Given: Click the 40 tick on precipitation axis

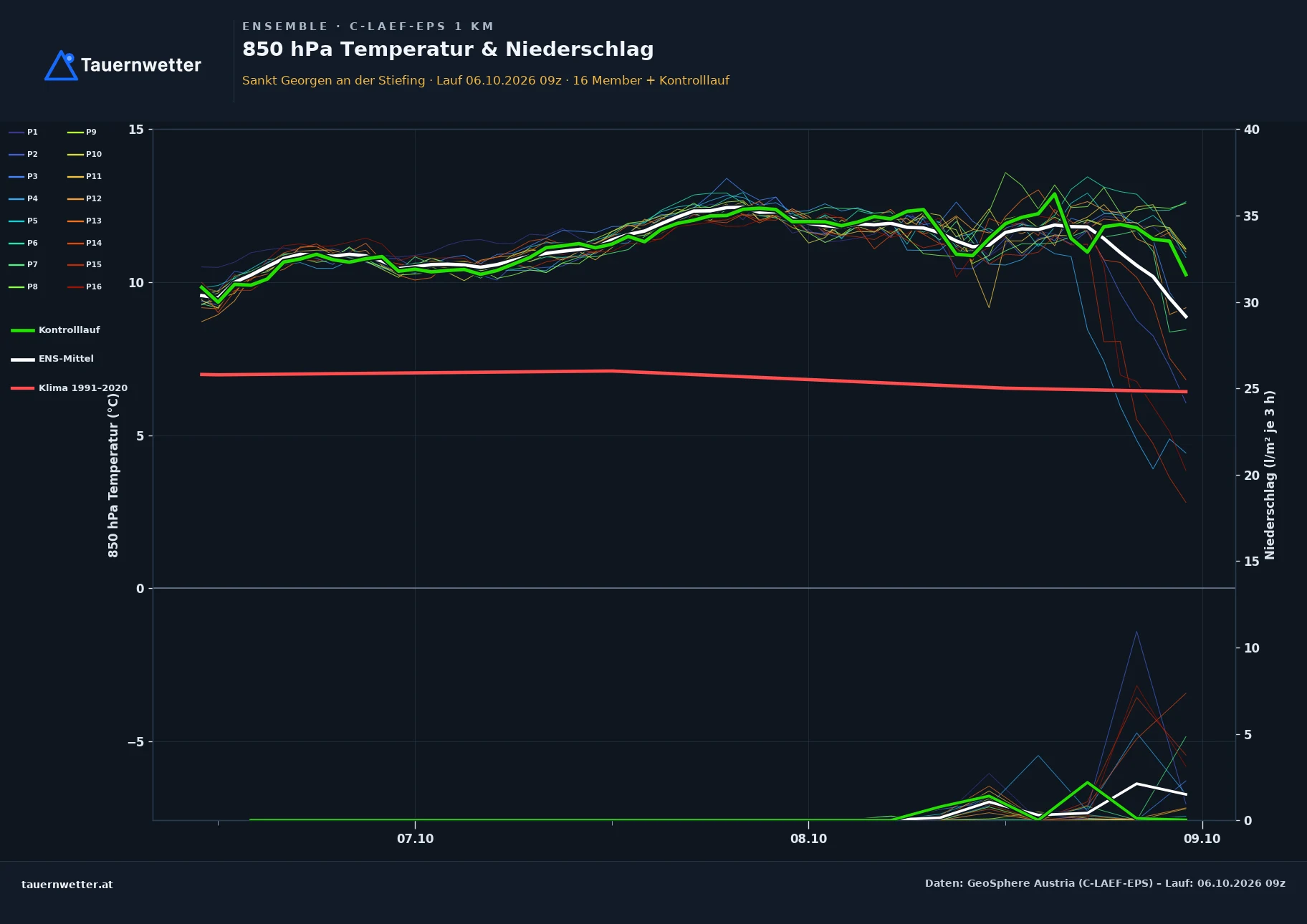Looking at the screenshot, I should tap(1252, 130).
